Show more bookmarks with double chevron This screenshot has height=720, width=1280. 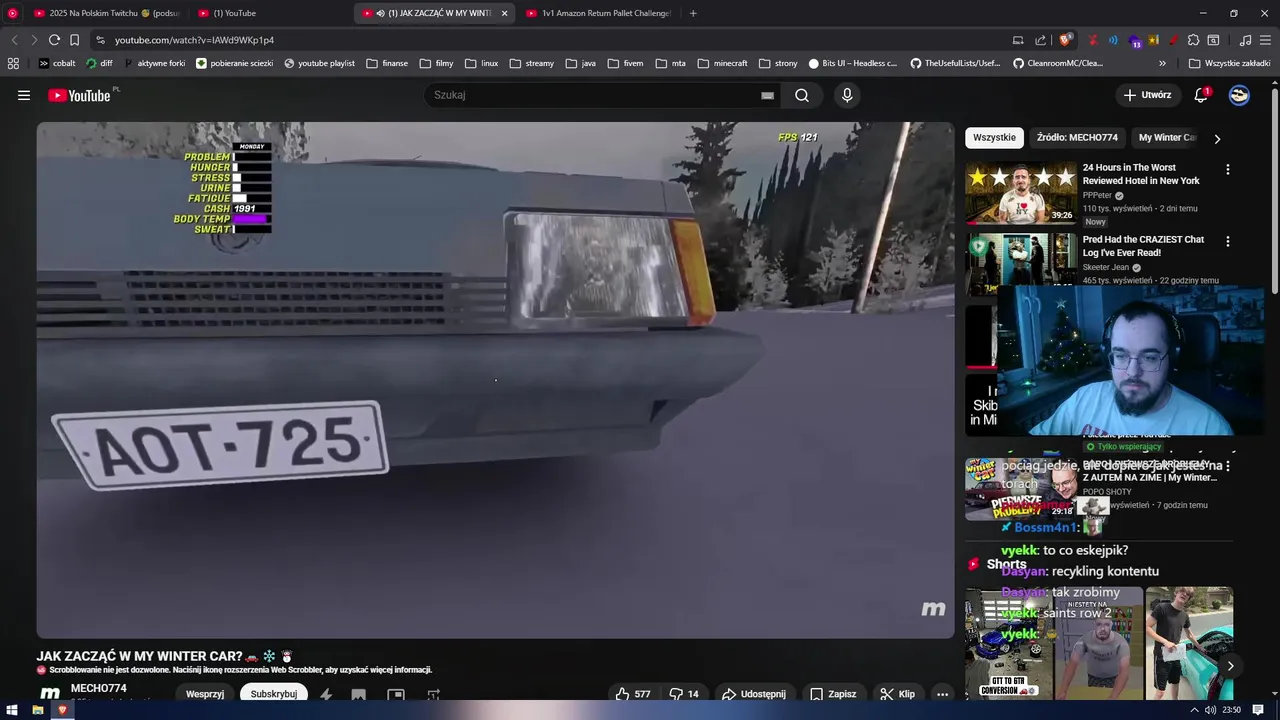click(1162, 63)
